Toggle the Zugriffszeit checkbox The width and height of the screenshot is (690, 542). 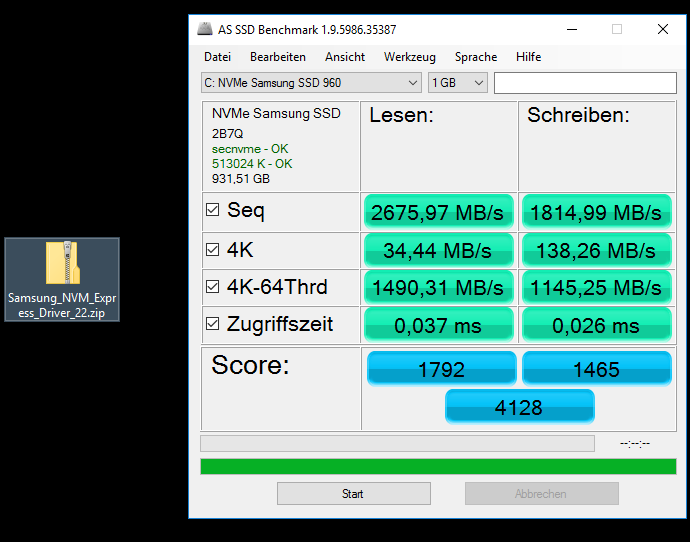[x=213, y=324]
